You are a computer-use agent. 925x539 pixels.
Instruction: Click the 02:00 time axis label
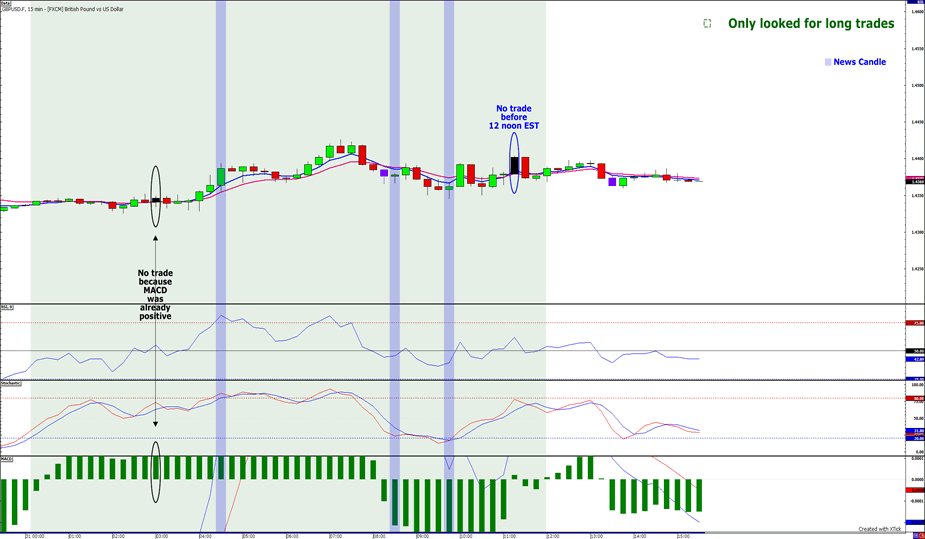point(118,536)
